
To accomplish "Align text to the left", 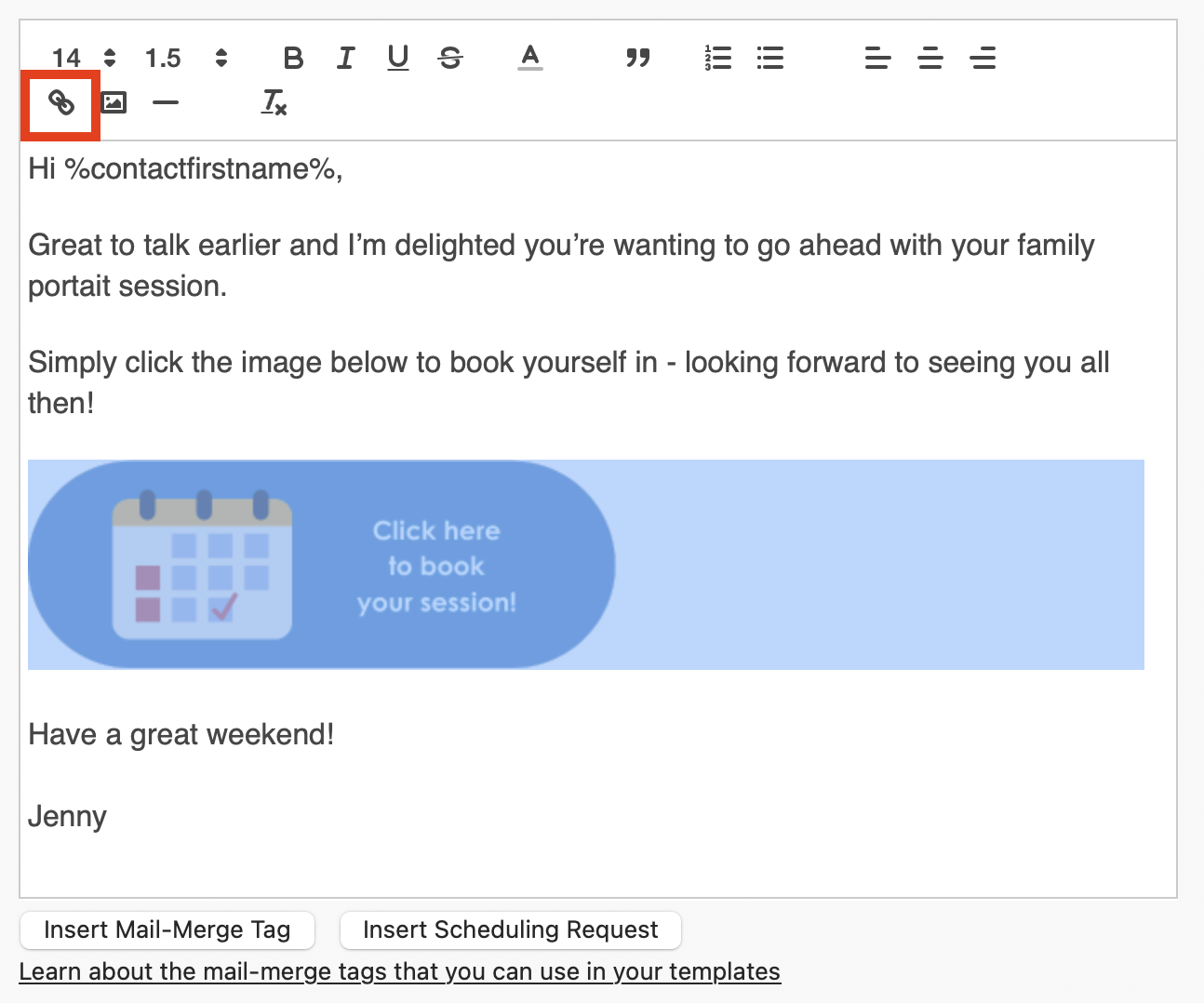I will pyautogui.click(x=877, y=58).
